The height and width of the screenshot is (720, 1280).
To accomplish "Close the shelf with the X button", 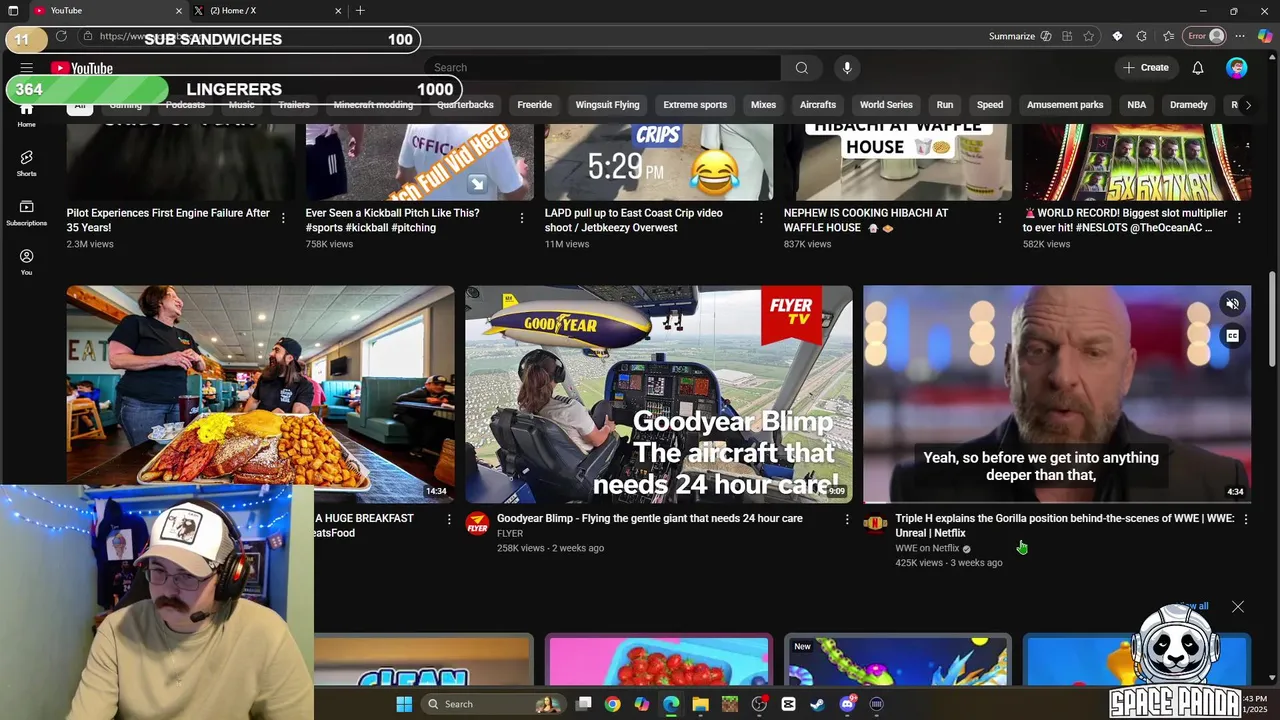I will click(x=1238, y=607).
